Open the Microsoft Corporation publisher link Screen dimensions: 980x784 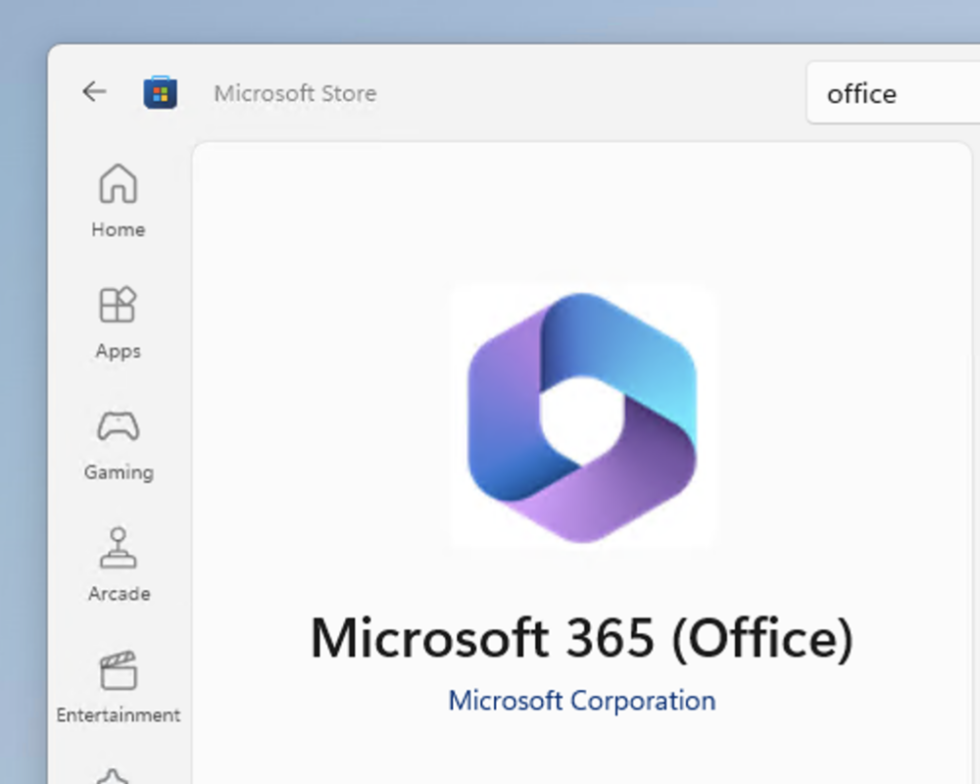[x=582, y=701]
